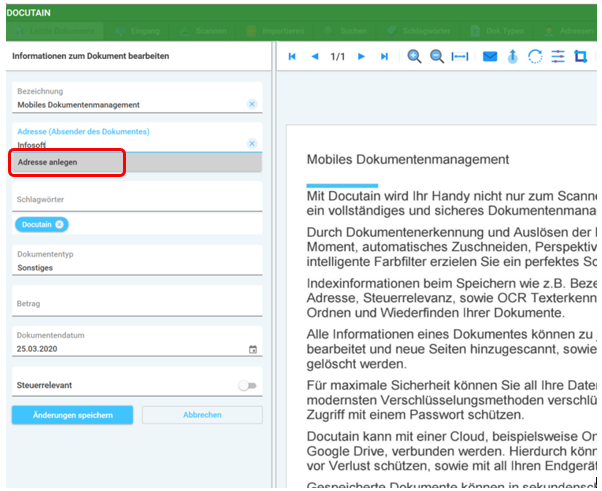602x491 pixels.
Task: Clear the Bezeichnung field
Action: [x=252, y=104]
